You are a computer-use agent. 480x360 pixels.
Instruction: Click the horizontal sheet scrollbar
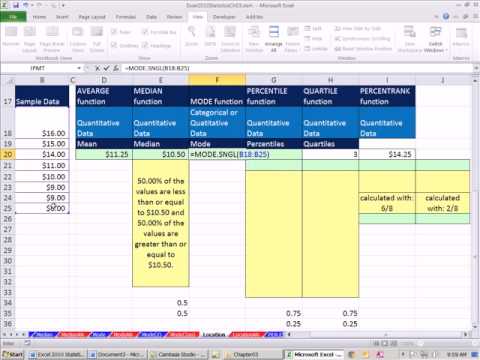(x=380, y=334)
